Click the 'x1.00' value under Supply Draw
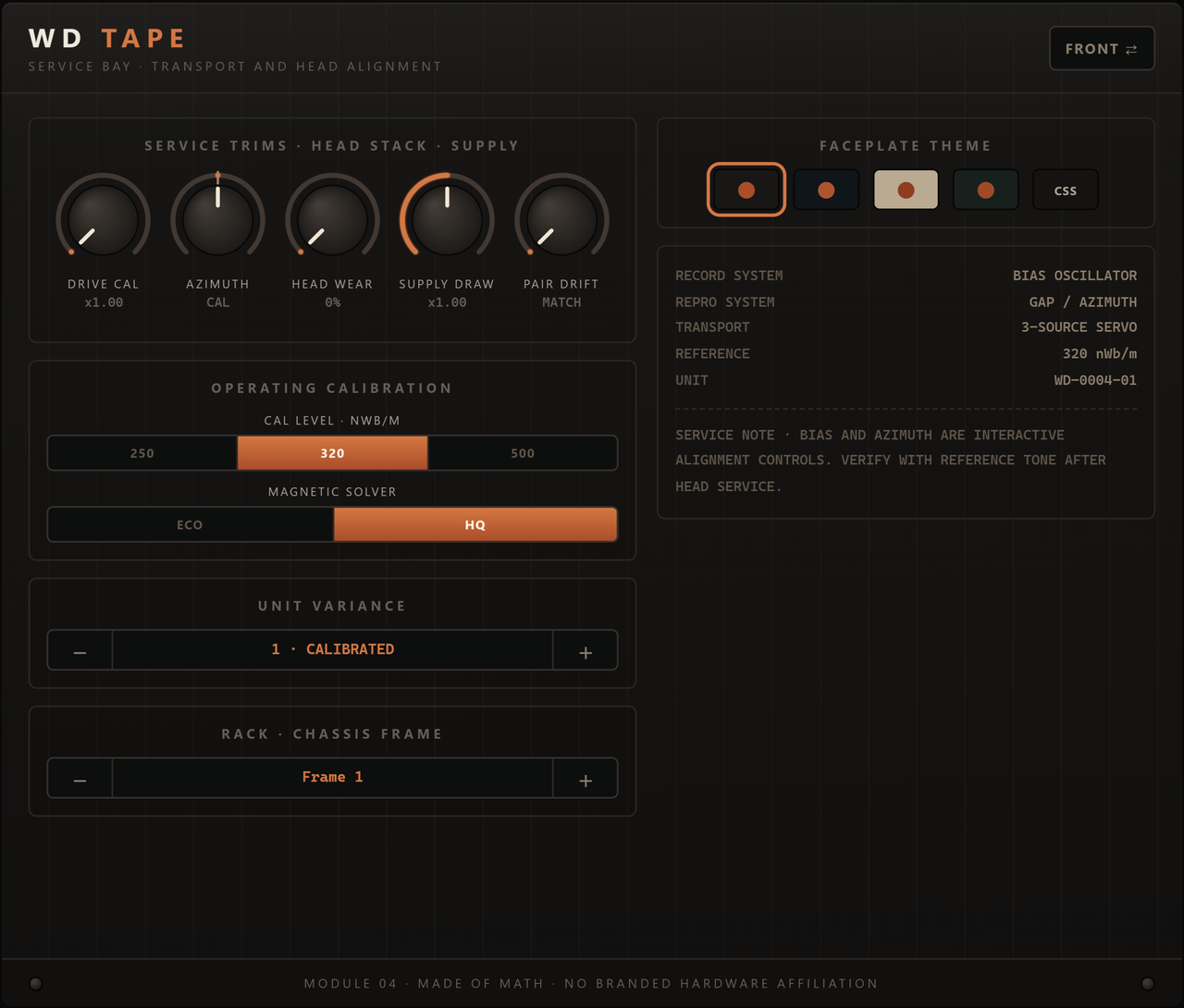This screenshot has height=1008, width=1184. [447, 302]
